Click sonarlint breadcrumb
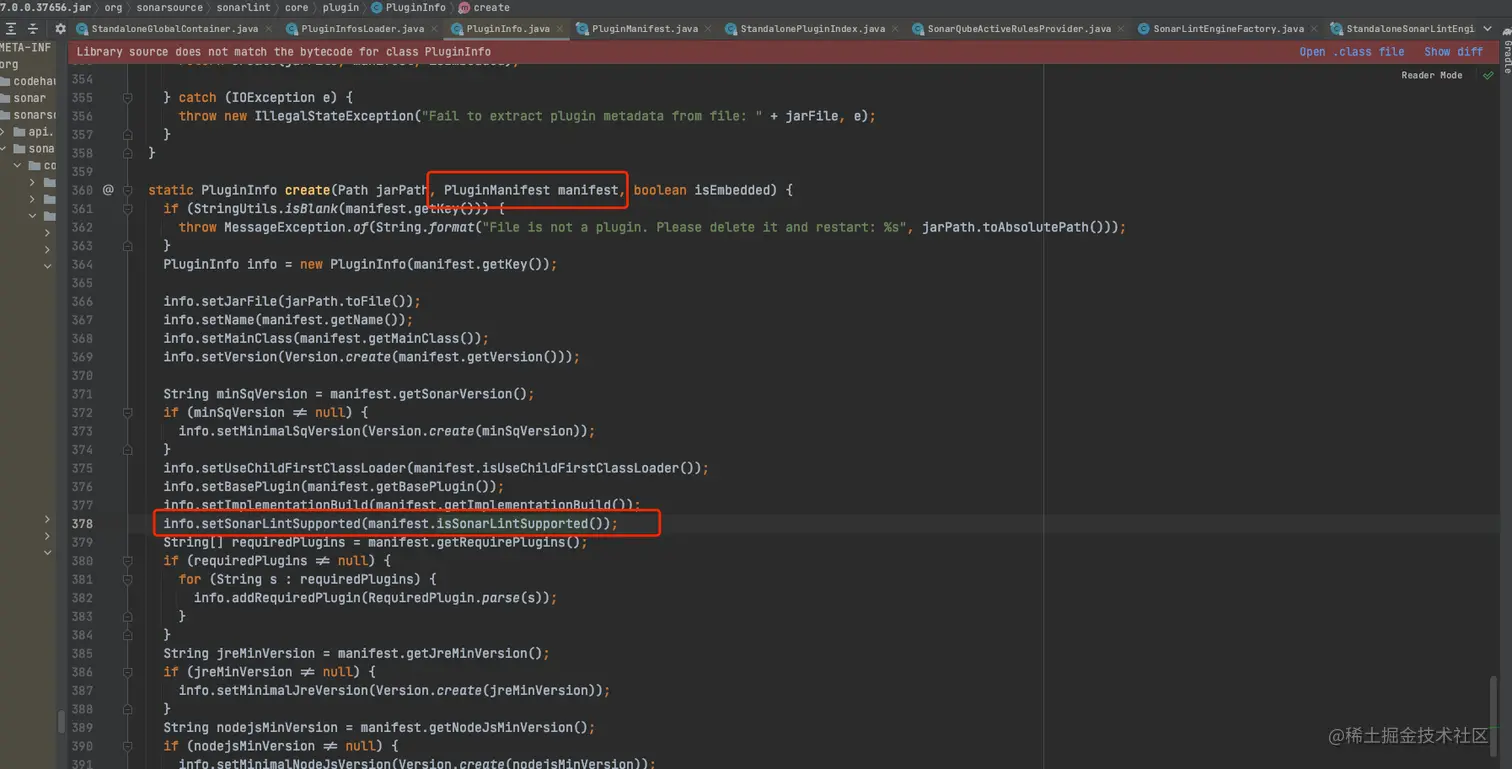1512x769 pixels. (243, 7)
